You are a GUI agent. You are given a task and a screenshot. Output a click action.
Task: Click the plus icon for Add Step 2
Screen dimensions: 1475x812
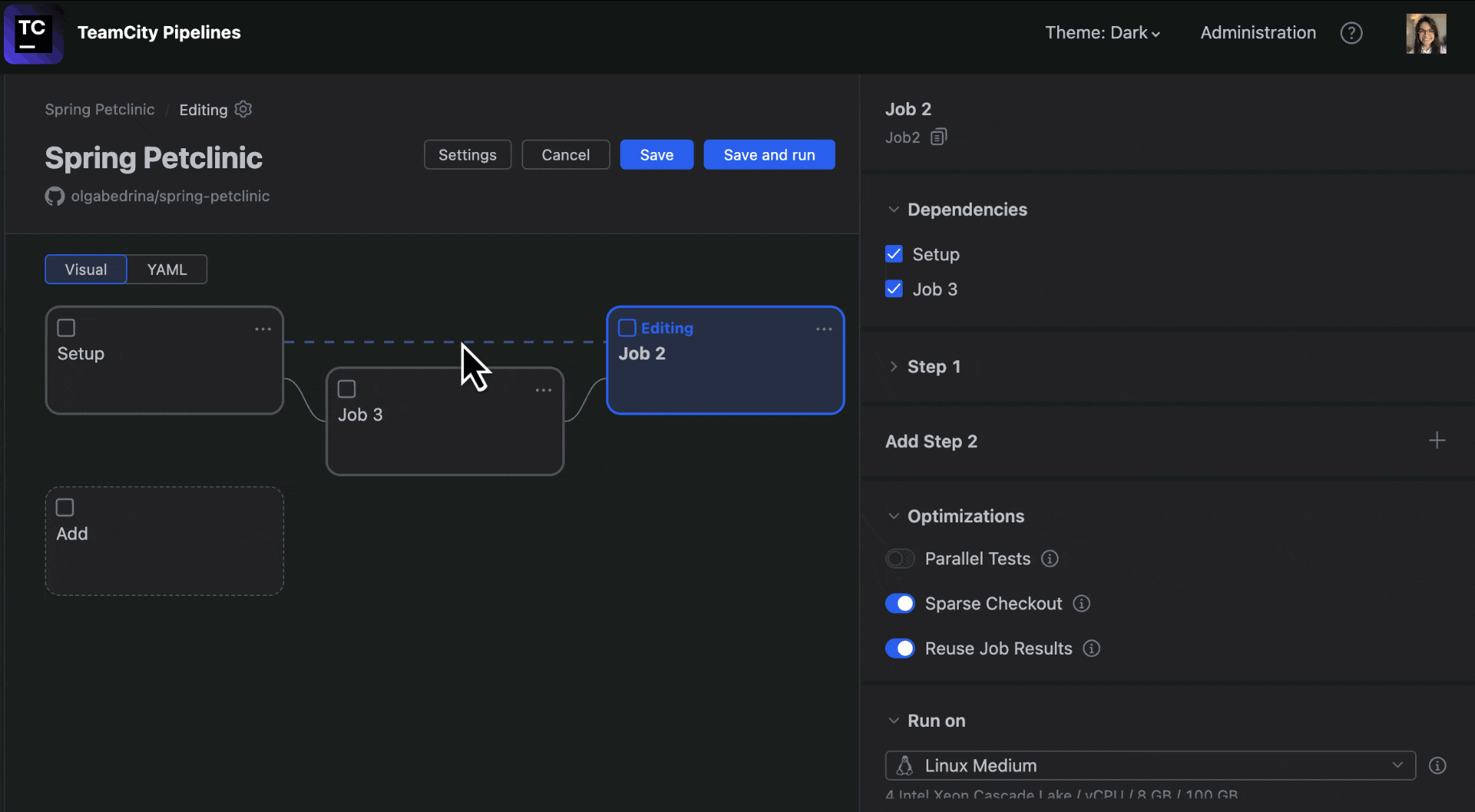[1437, 440]
